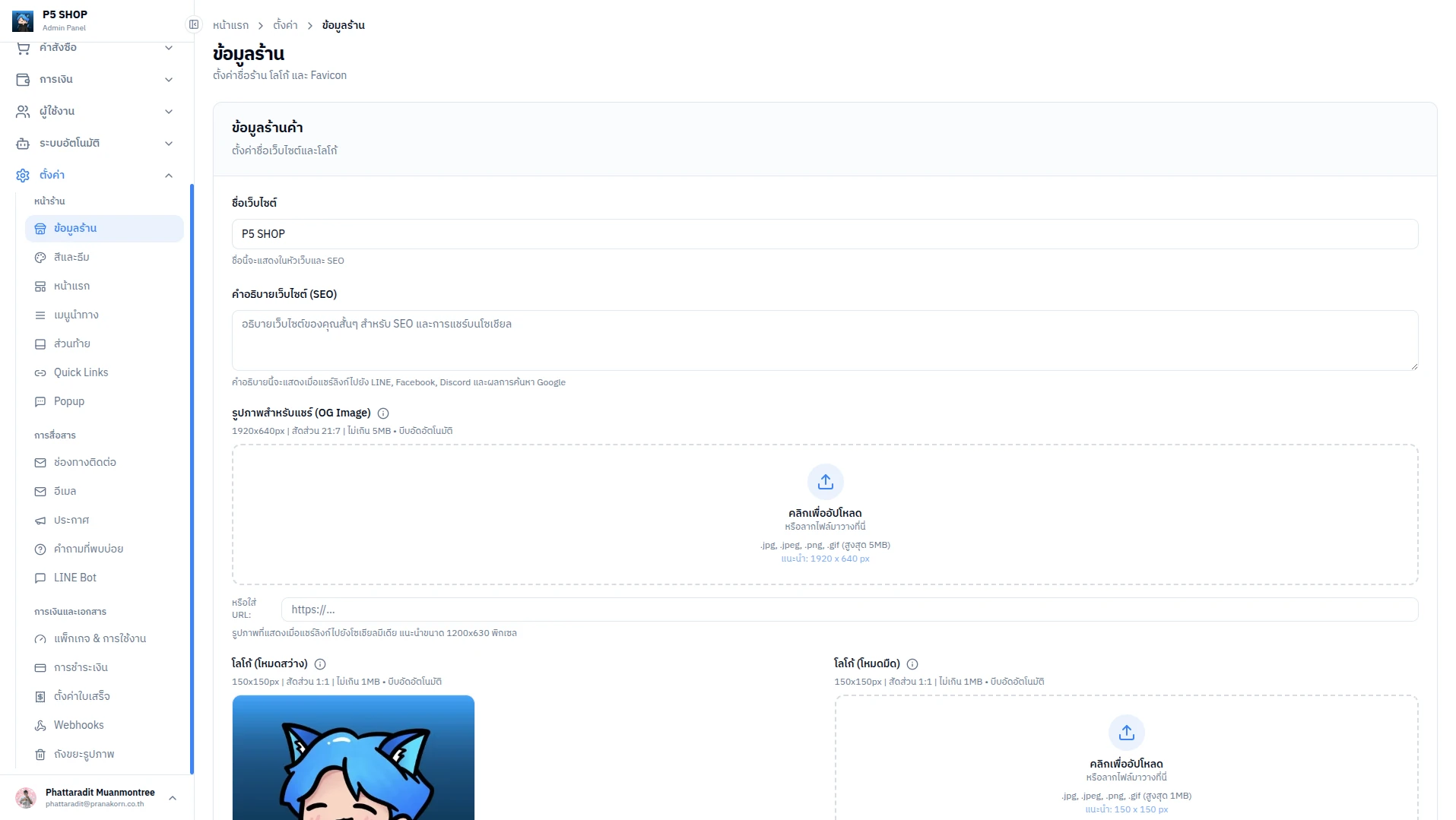Image resolution: width=1456 pixels, height=820 pixels.
Task: Click the envelope icon for ช่องทางติดต่อ
Action: pyautogui.click(x=40, y=463)
